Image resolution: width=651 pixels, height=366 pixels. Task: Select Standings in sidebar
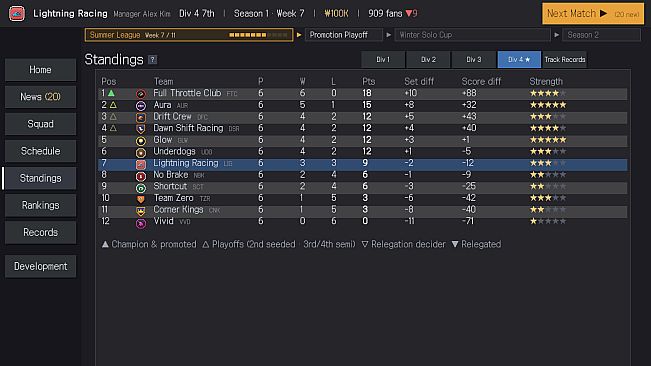(40, 178)
